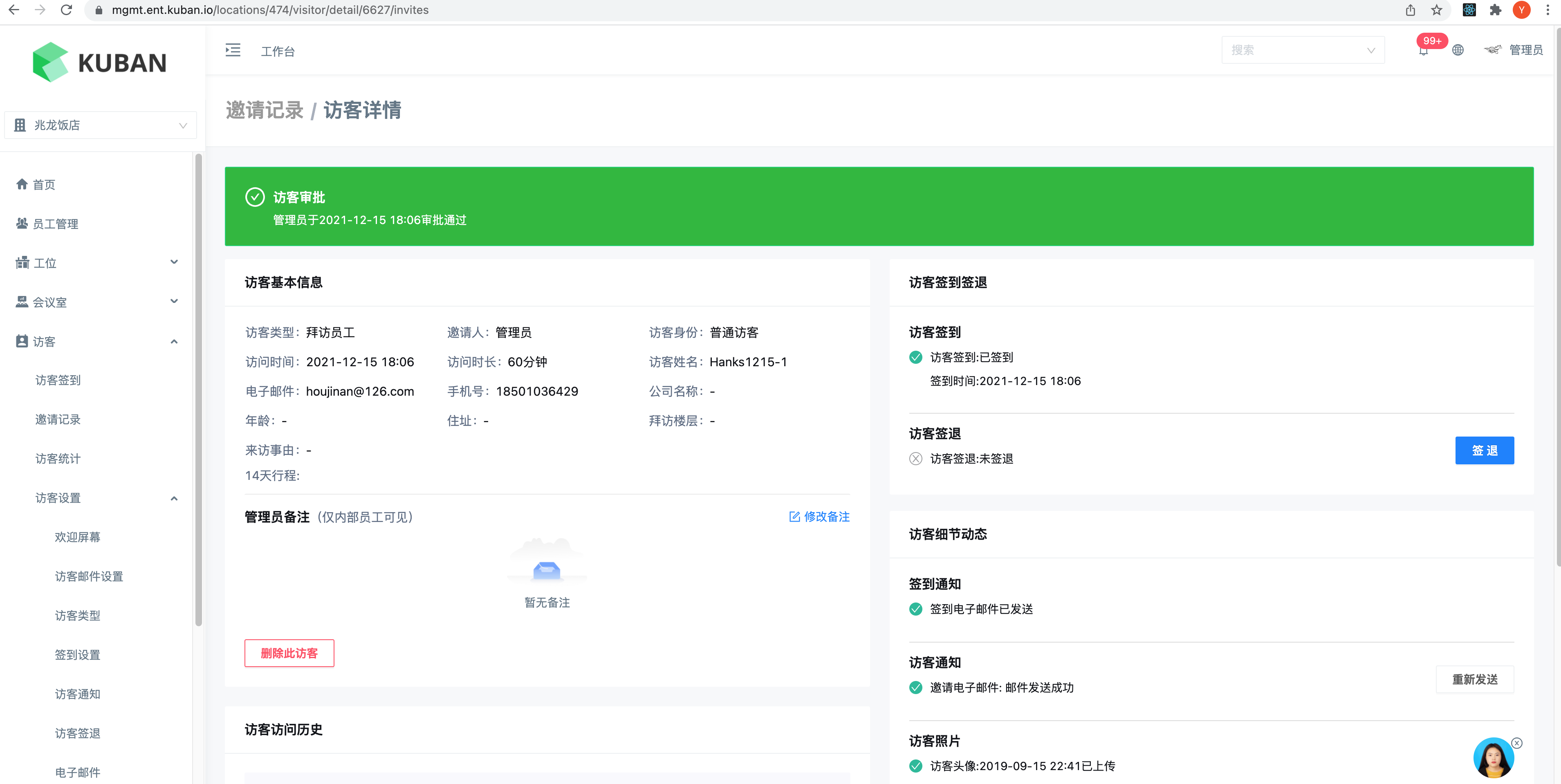Click the globe language icon
The image size is (1561, 784).
[1458, 50]
